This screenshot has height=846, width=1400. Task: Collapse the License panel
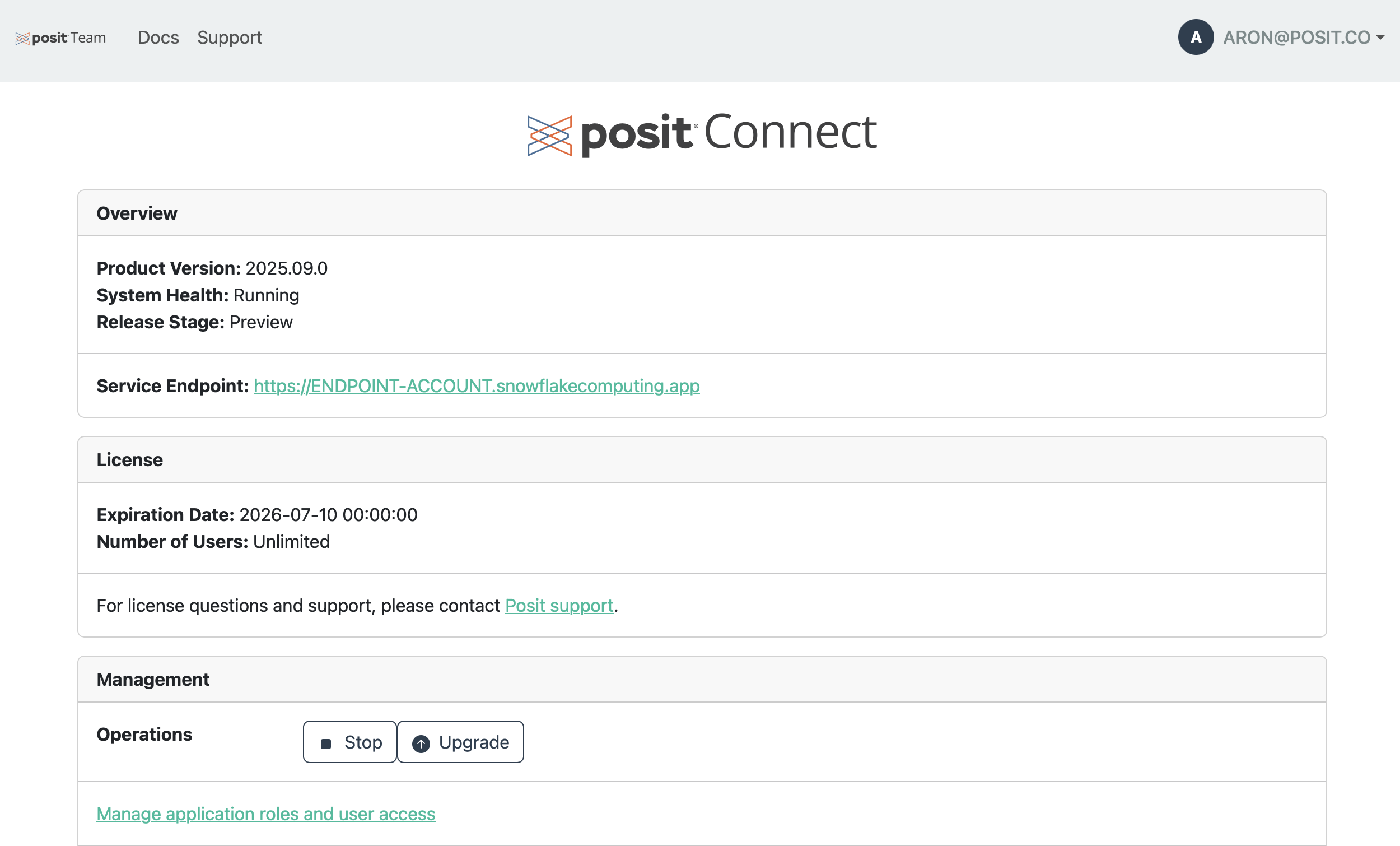click(x=129, y=459)
